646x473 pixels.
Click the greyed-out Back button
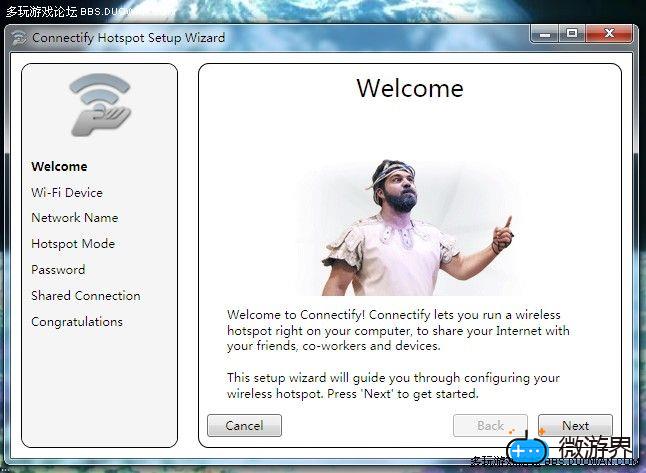(x=490, y=425)
